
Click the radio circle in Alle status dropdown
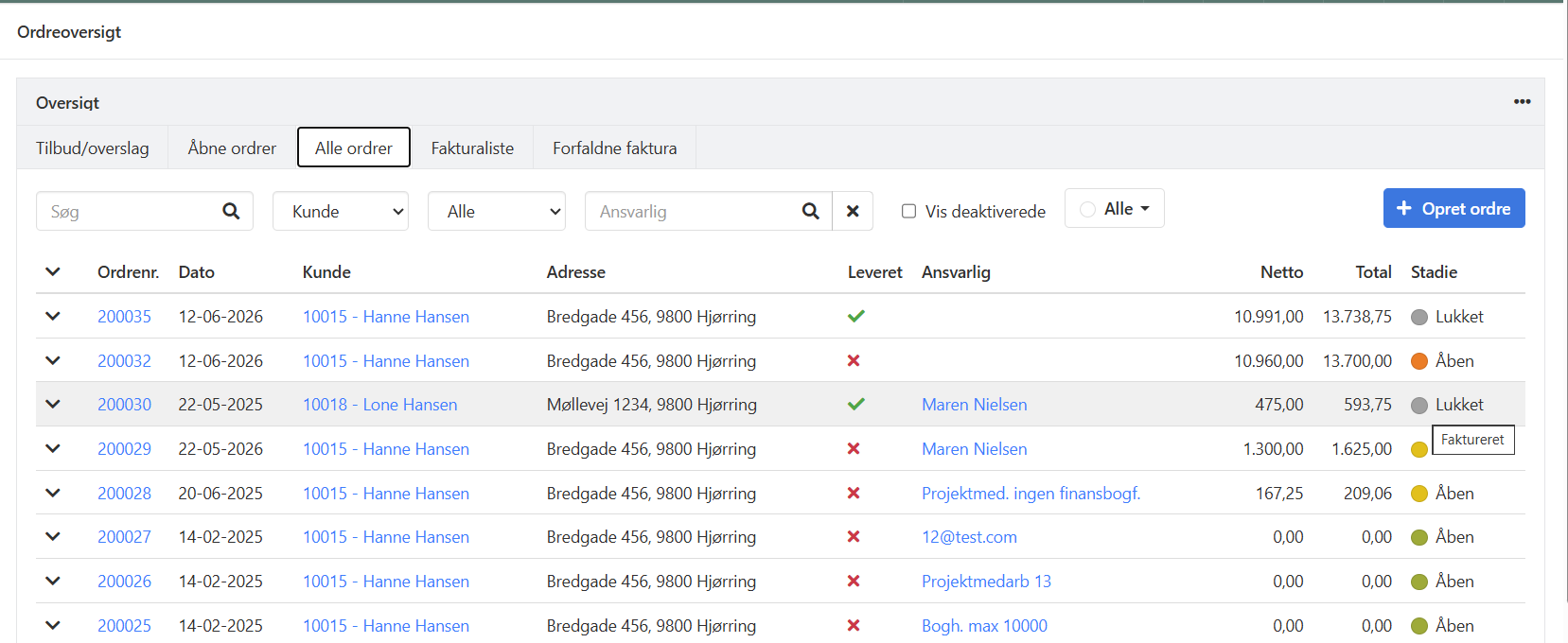point(1087,209)
